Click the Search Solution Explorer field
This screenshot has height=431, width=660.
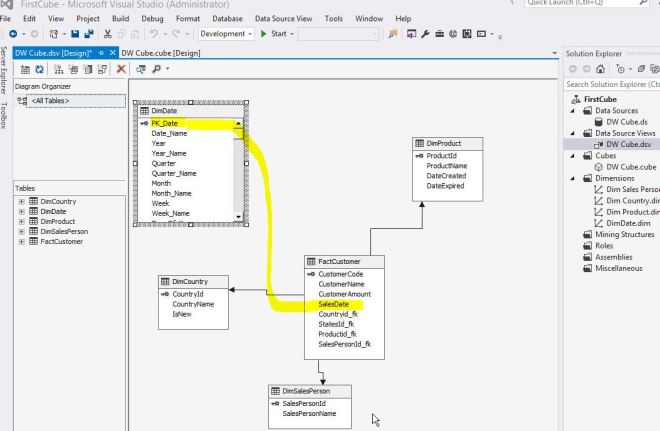click(x=611, y=84)
